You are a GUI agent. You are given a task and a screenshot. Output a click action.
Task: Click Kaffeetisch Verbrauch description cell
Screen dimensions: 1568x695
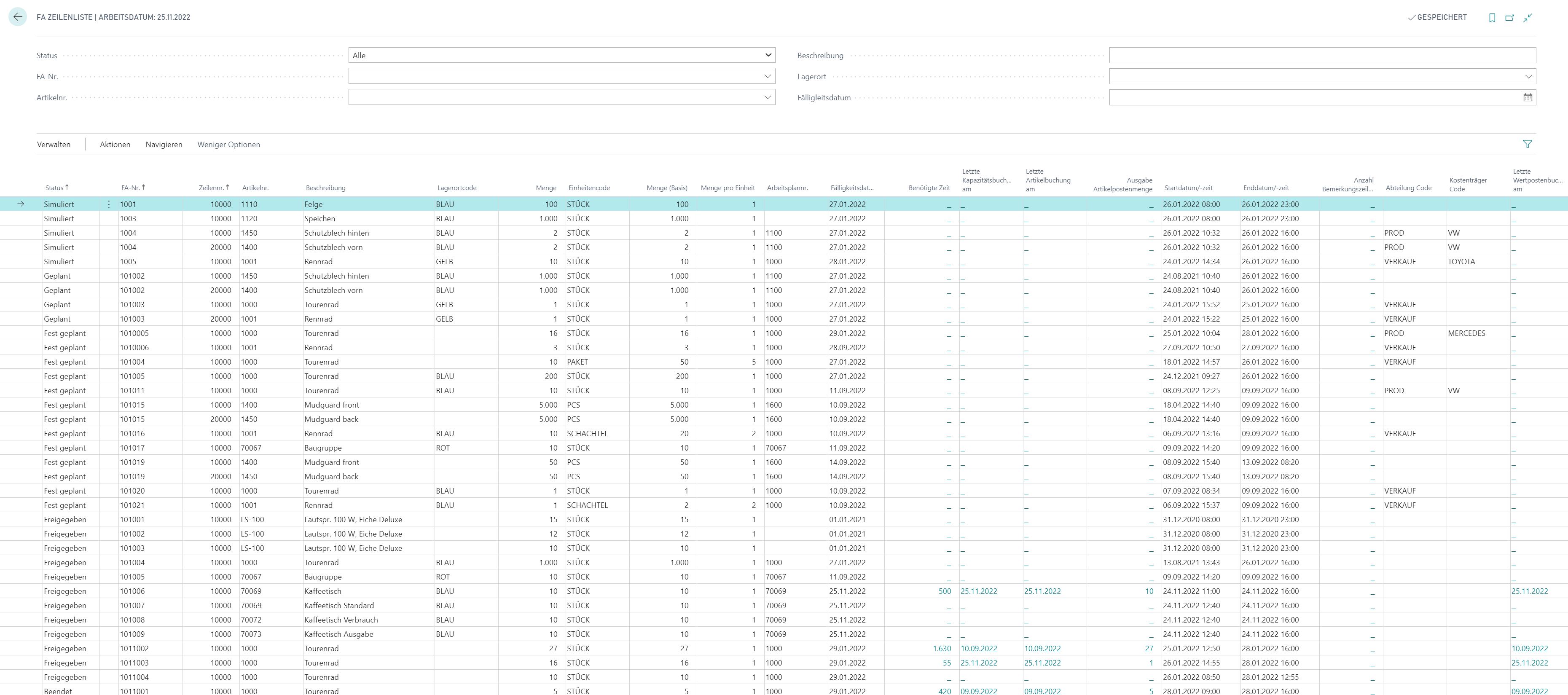click(369, 620)
